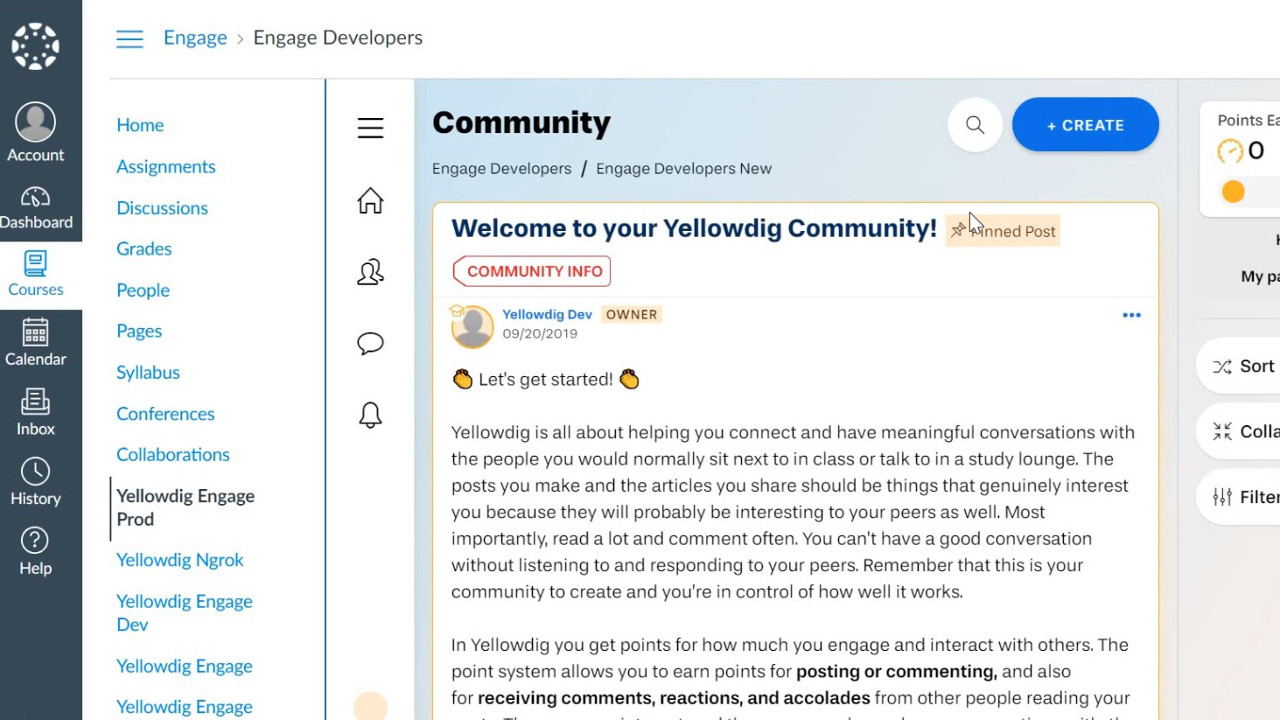Select Yellowdig Engage Prod in course navigation

click(x=185, y=508)
